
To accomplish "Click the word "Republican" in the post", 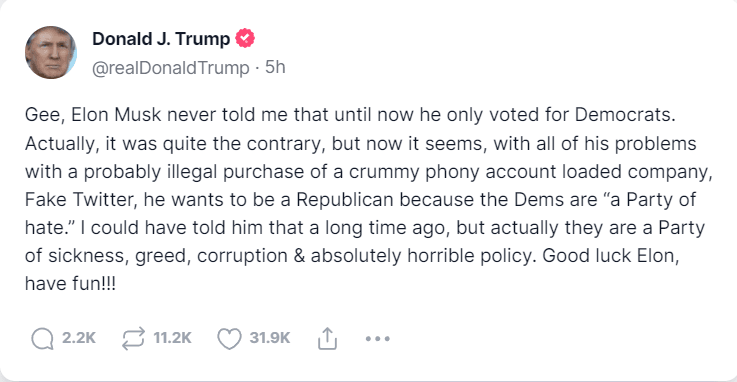I will point(345,200).
